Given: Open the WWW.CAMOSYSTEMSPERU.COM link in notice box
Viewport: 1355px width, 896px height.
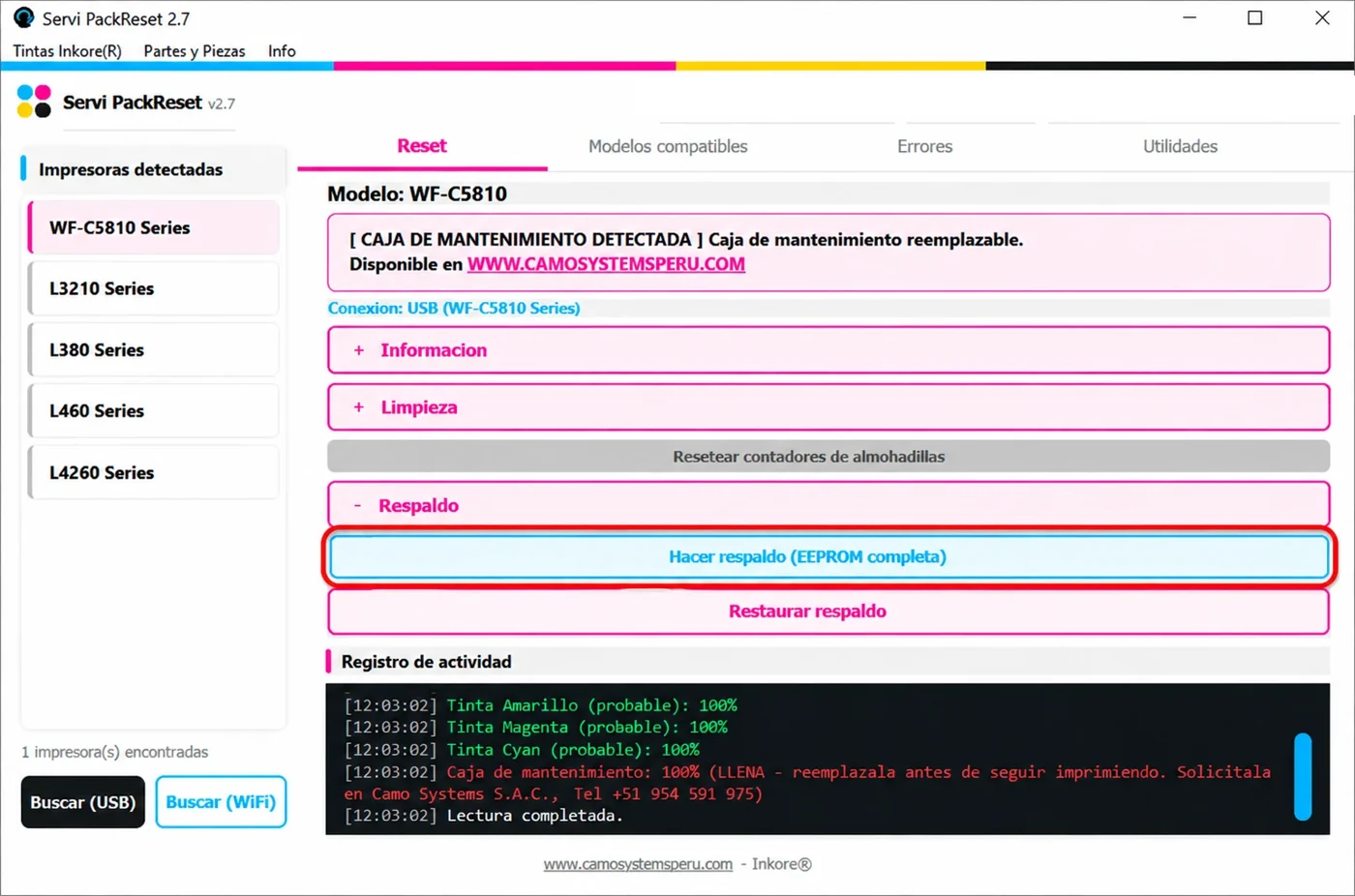Looking at the screenshot, I should pyautogui.click(x=606, y=264).
